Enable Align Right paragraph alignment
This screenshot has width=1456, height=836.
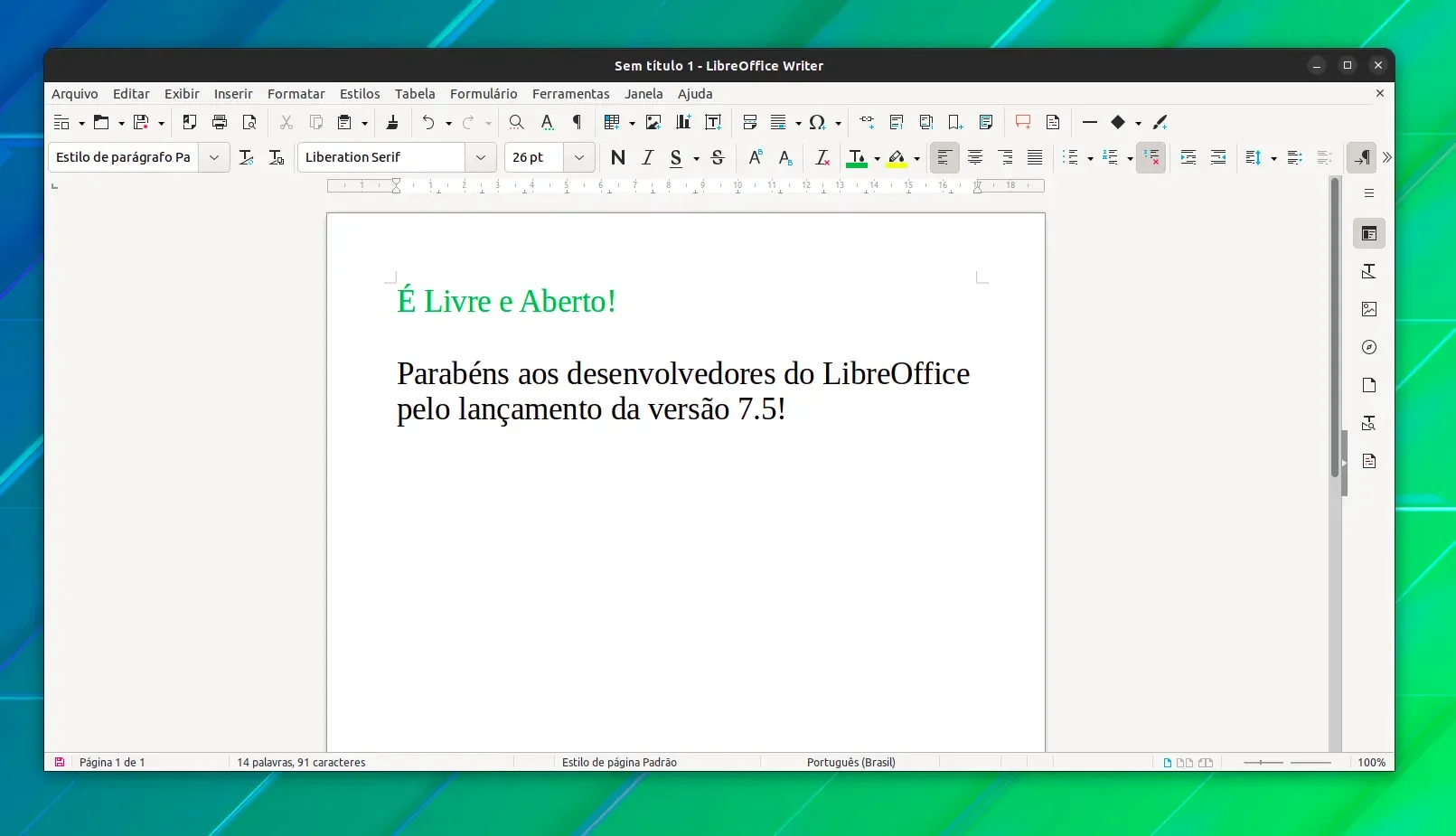click(x=1005, y=157)
